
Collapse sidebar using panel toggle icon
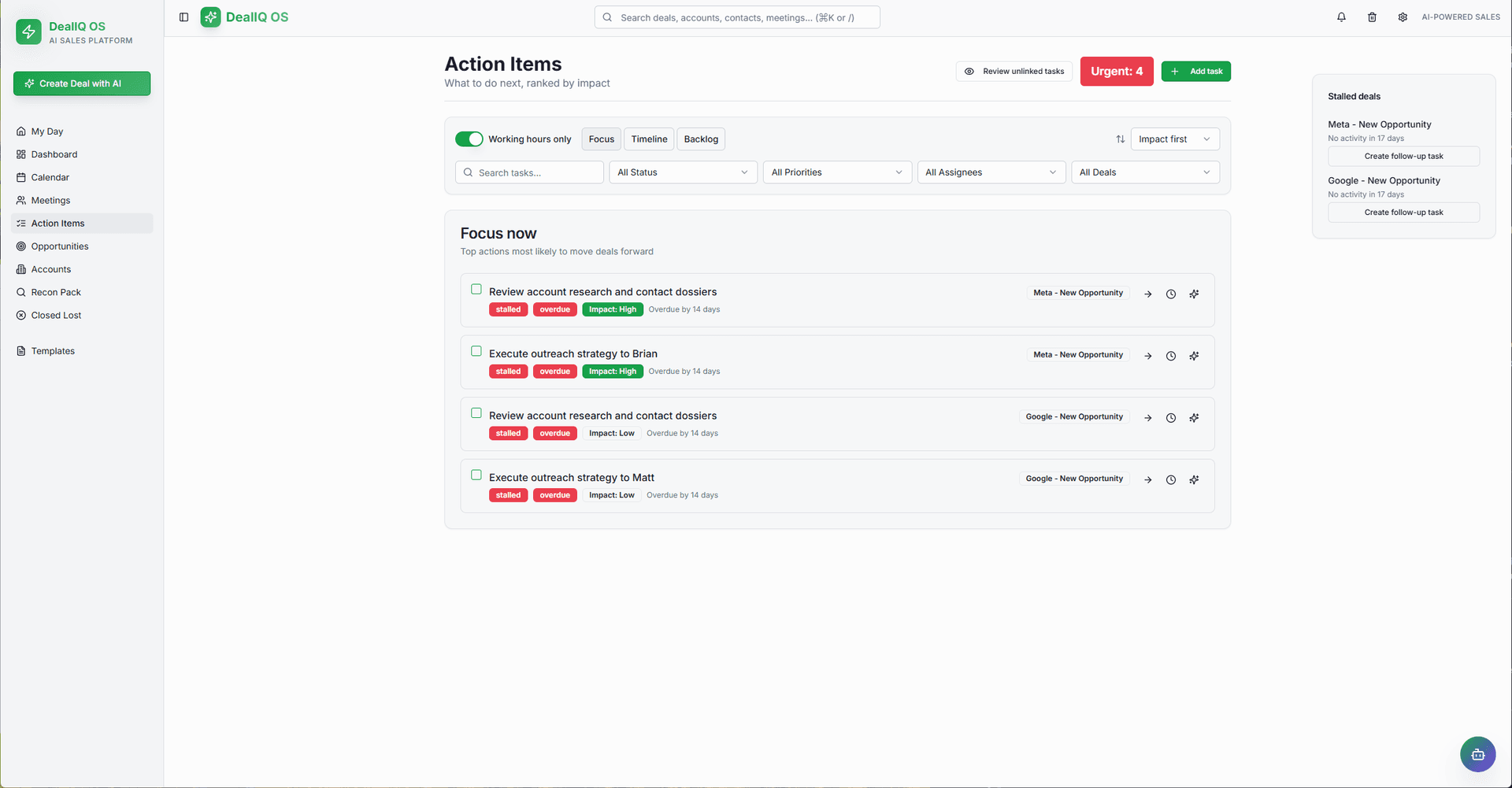coord(183,17)
